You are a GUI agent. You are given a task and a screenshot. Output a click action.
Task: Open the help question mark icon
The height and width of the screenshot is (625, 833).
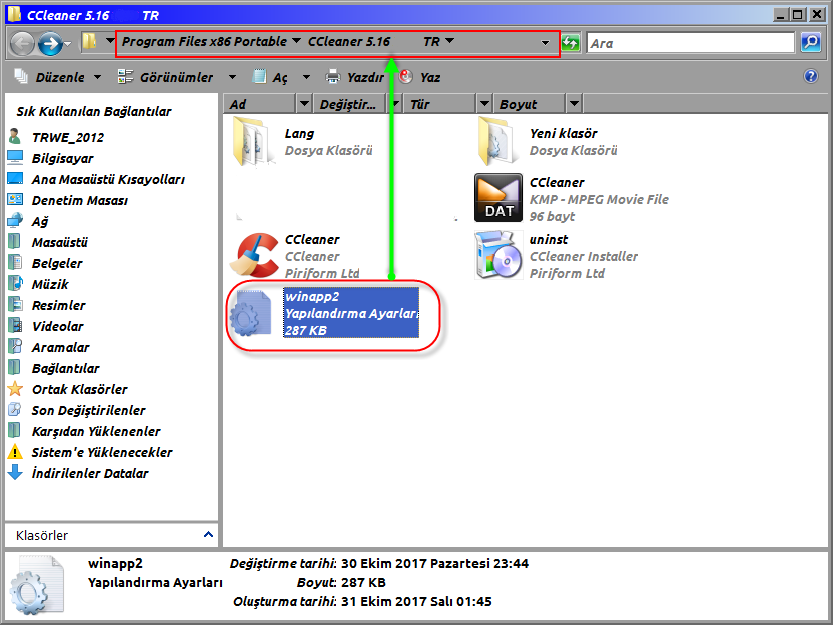click(x=811, y=77)
